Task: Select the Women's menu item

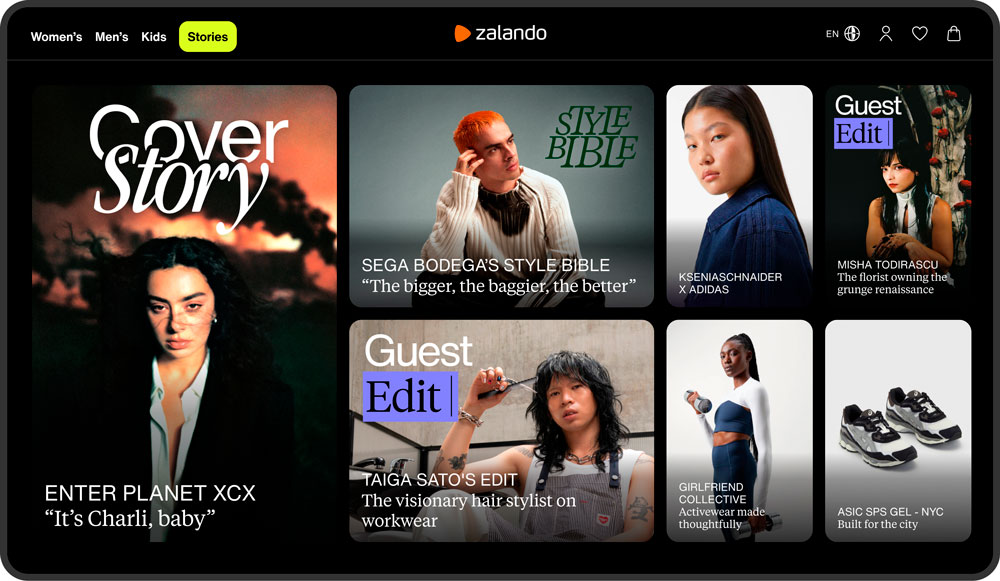Action: pos(56,37)
